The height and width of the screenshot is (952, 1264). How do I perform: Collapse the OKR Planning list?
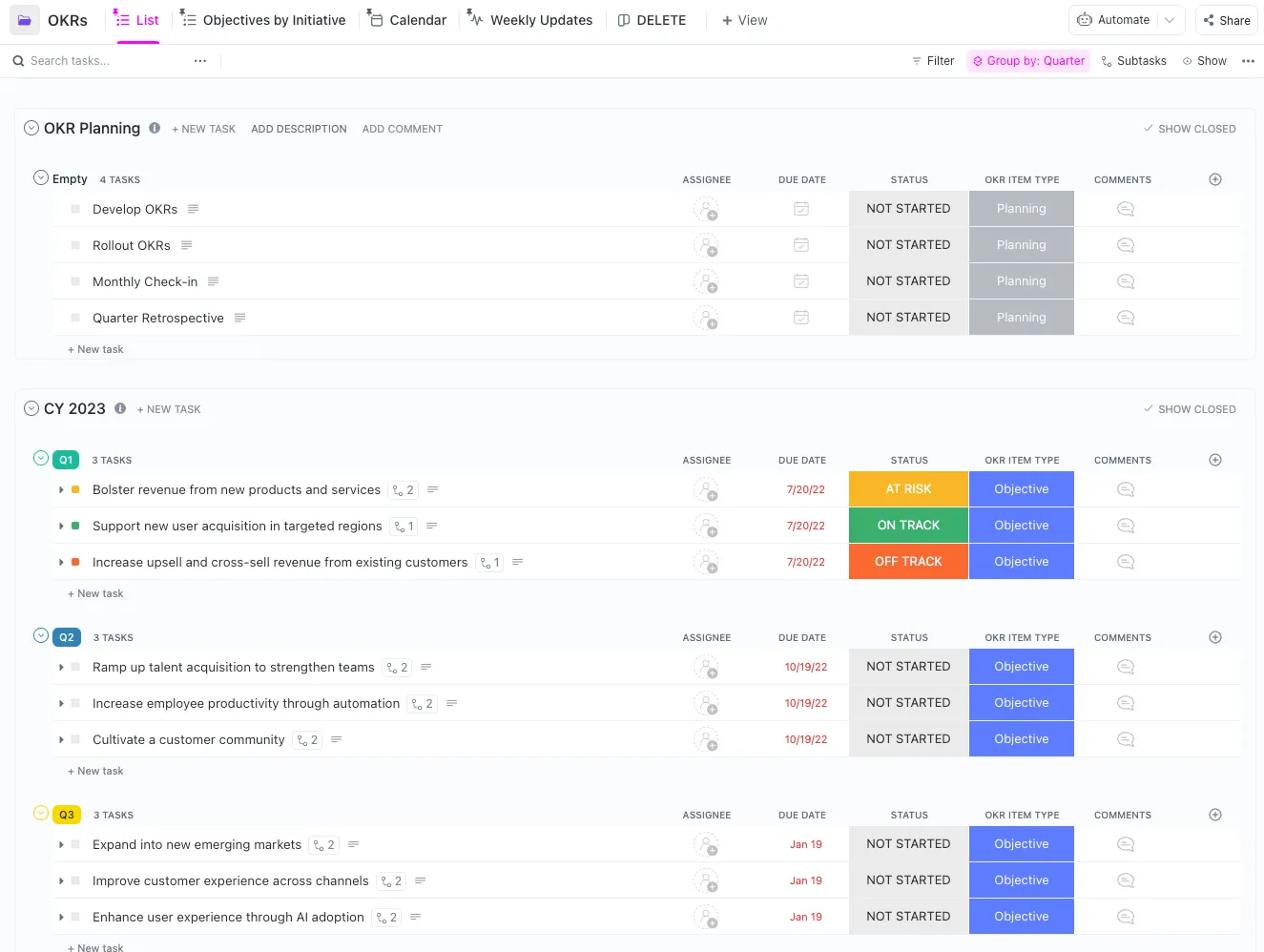tap(31, 128)
